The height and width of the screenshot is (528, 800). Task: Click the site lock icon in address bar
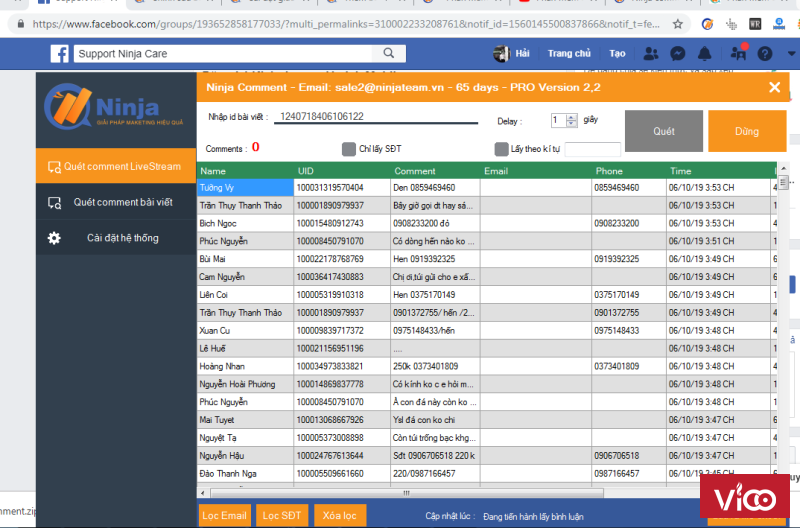point(21,24)
